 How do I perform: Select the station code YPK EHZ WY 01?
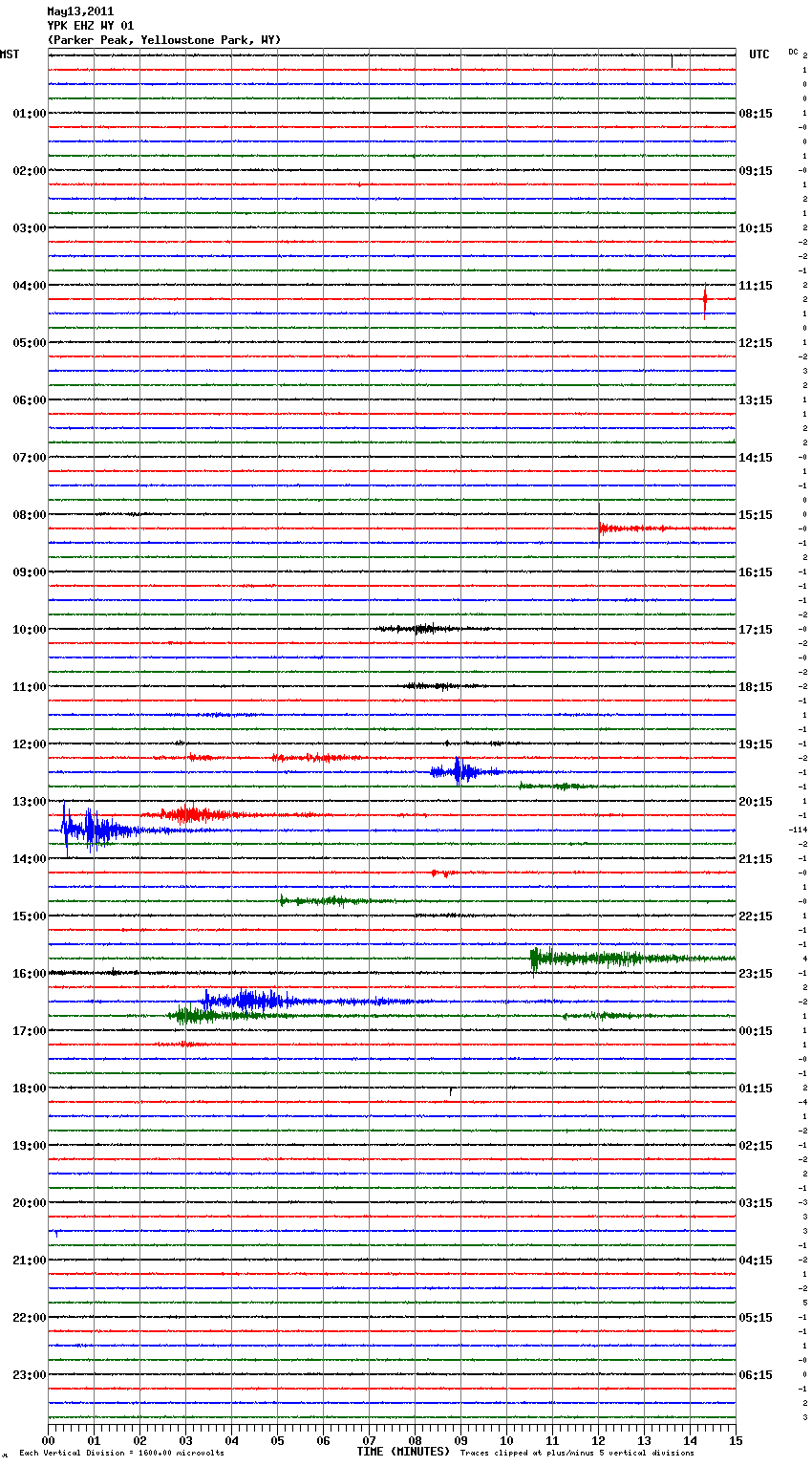(x=91, y=26)
